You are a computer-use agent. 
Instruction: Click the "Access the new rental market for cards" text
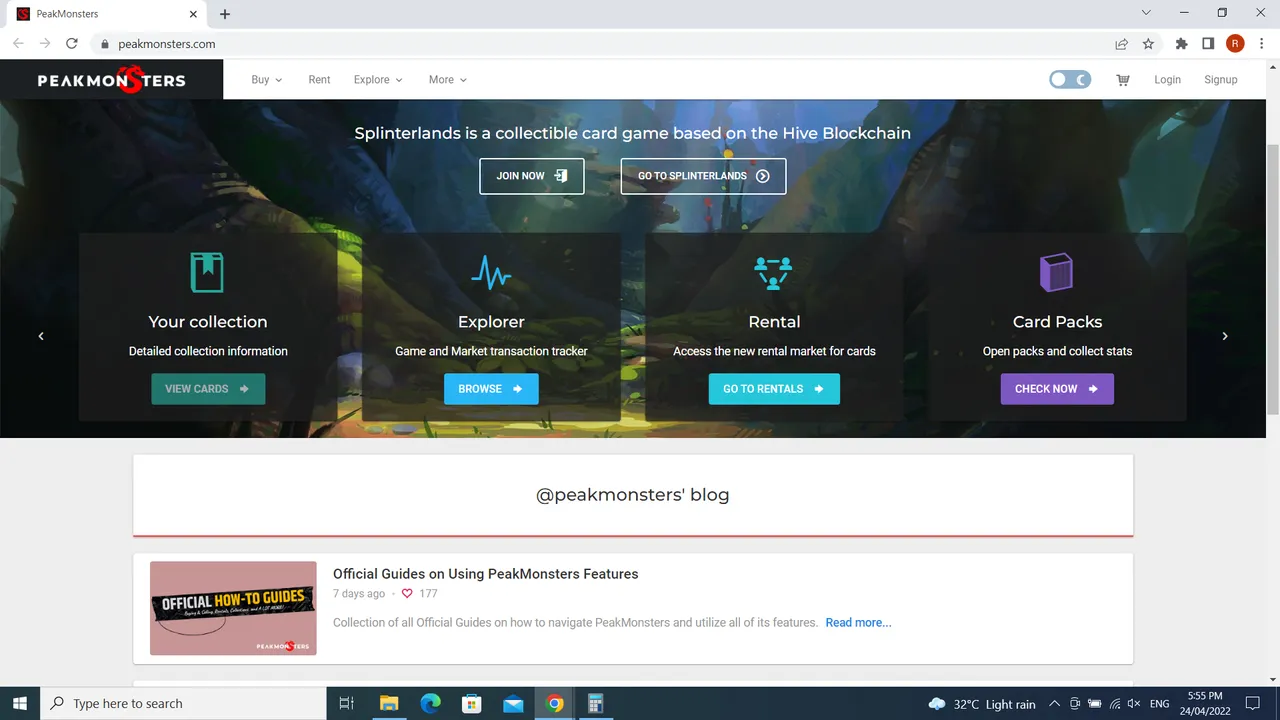774,351
